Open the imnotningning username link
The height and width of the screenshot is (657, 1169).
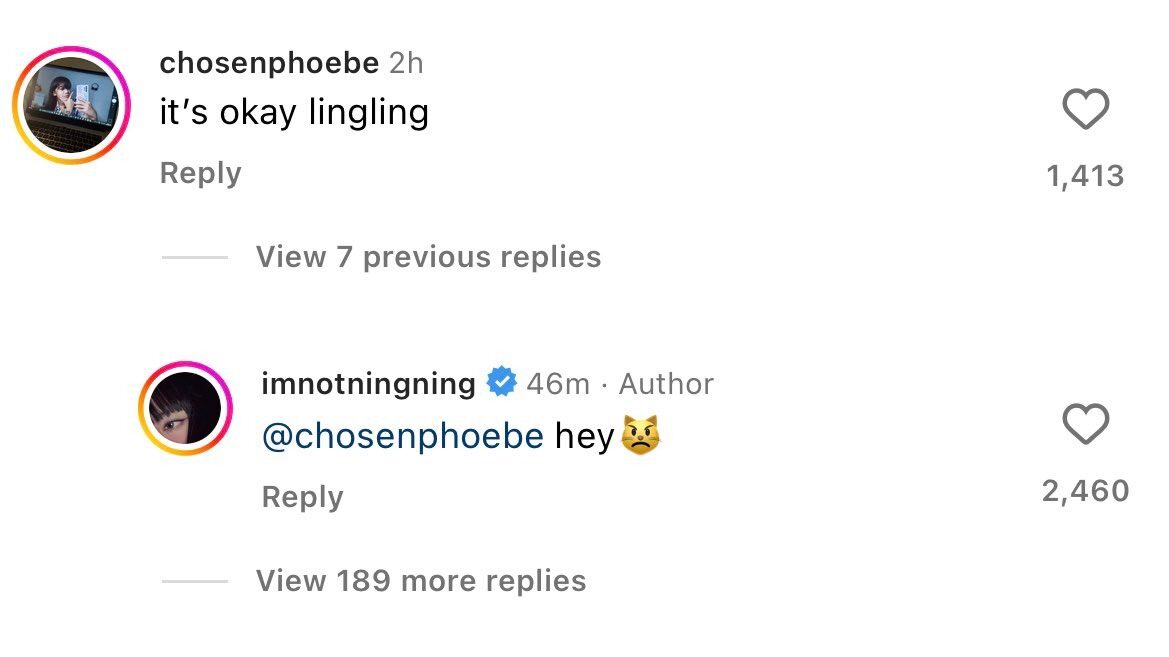pyautogui.click(x=368, y=383)
